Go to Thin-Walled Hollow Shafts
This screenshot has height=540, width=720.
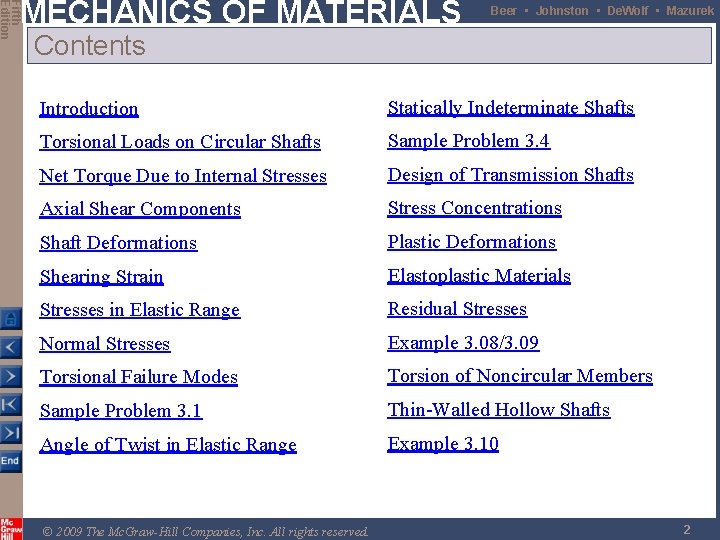[499, 410]
